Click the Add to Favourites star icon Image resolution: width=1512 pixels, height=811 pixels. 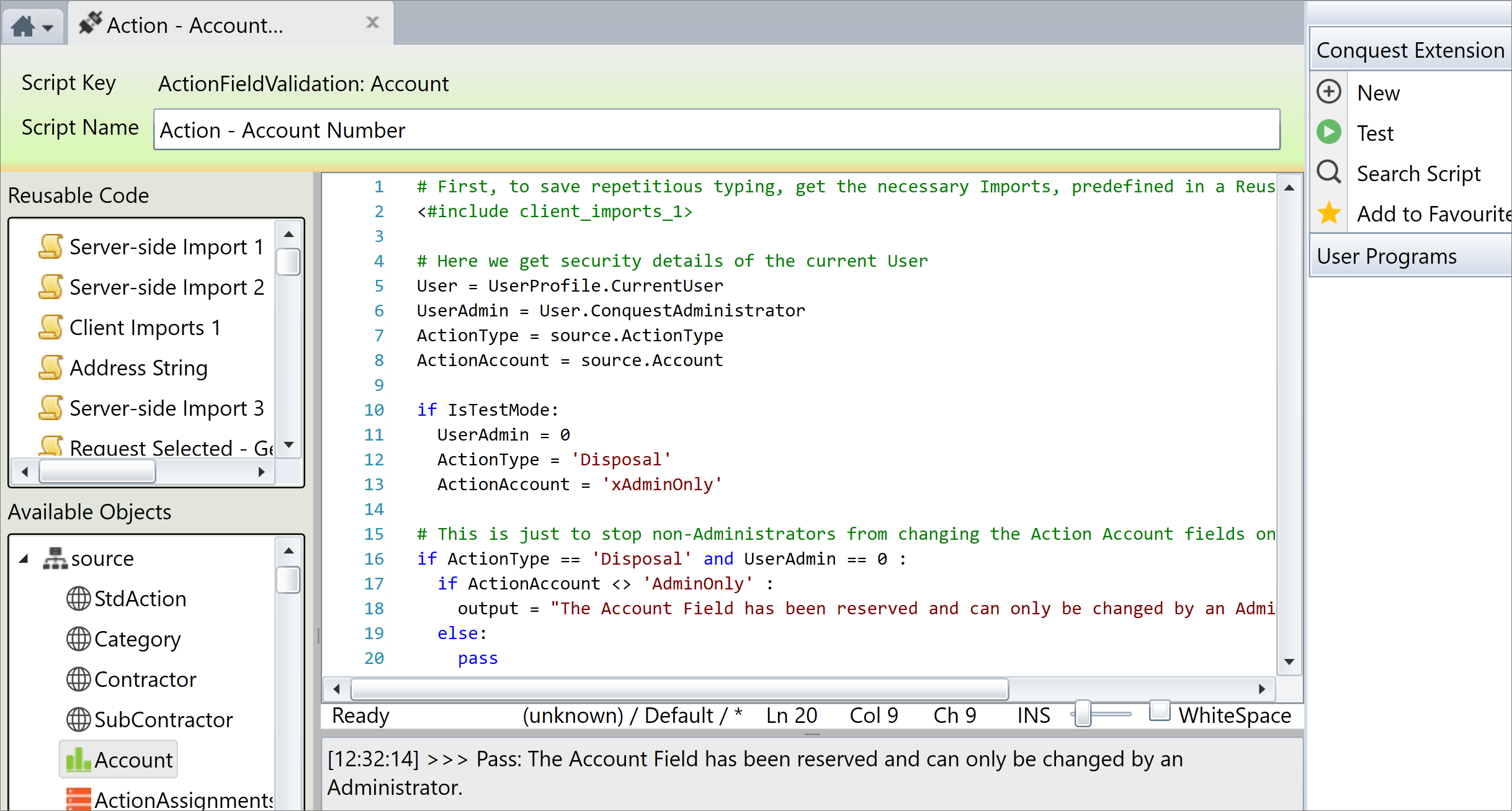point(1329,213)
